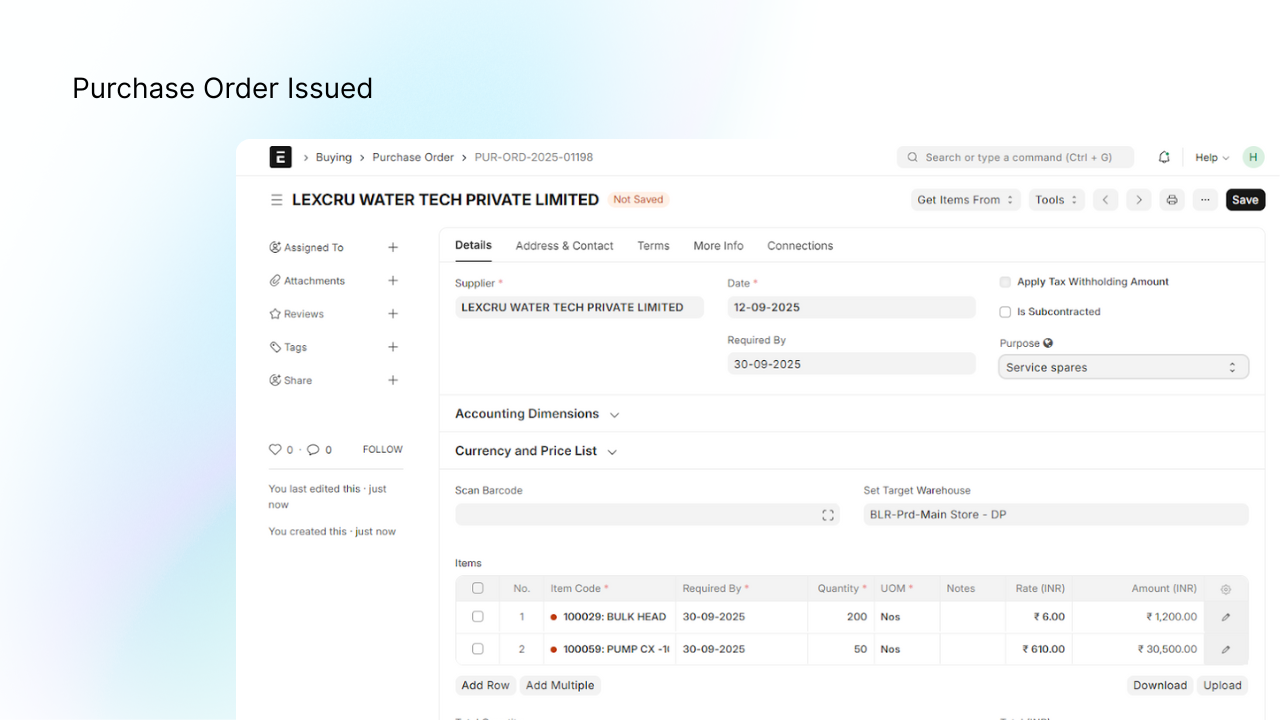Click the Not Saved status badge
This screenshot has height=720, width=1280.
click(638, 200)
